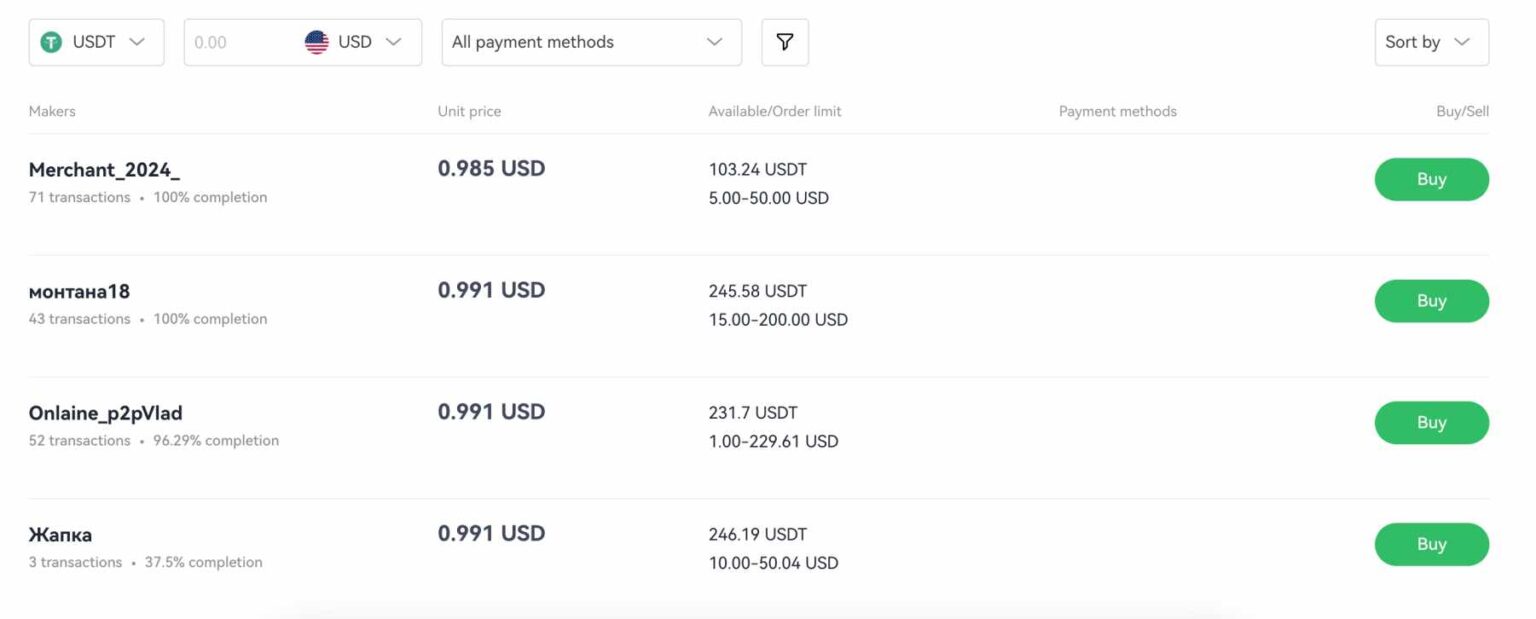Buy USDT from Merchant_2024_
Viewport: 1536px width, 619px height.
pyautogui.click(x=1431, y=179)
